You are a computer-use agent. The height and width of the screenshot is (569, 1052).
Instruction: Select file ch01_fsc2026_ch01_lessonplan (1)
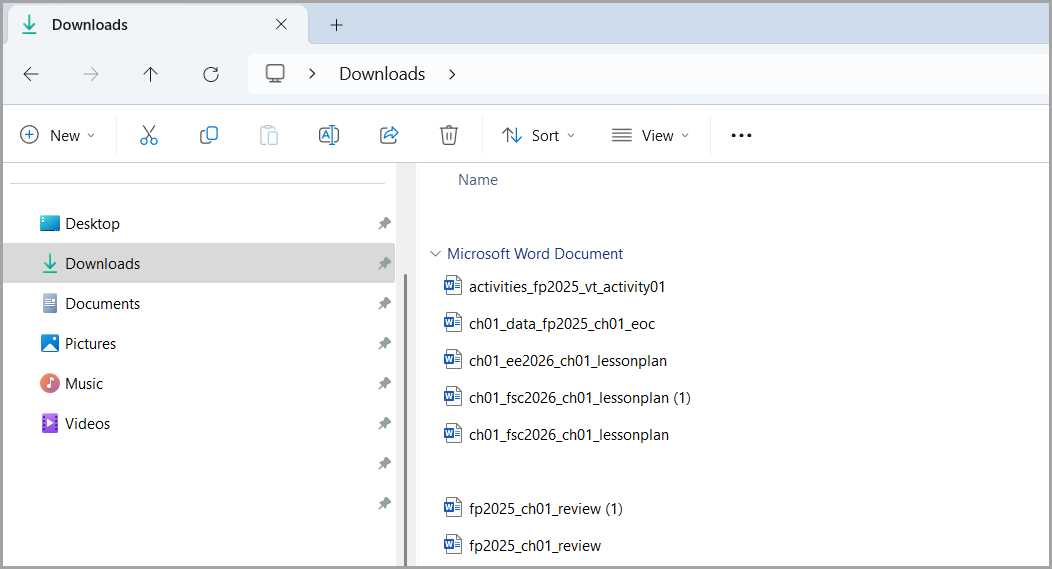pos(580,398)
